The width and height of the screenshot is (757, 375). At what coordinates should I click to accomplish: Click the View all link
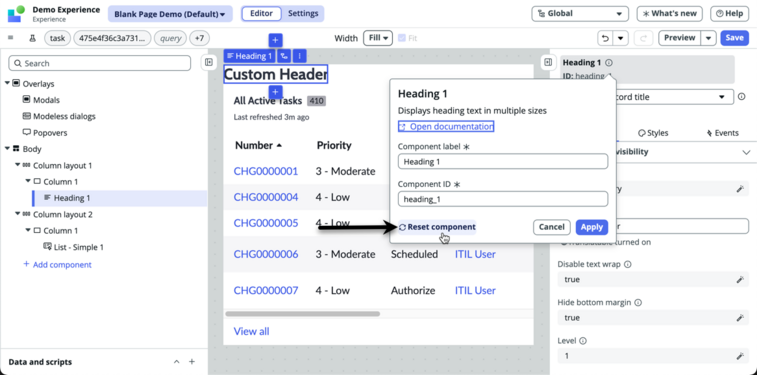coord(252,332)
